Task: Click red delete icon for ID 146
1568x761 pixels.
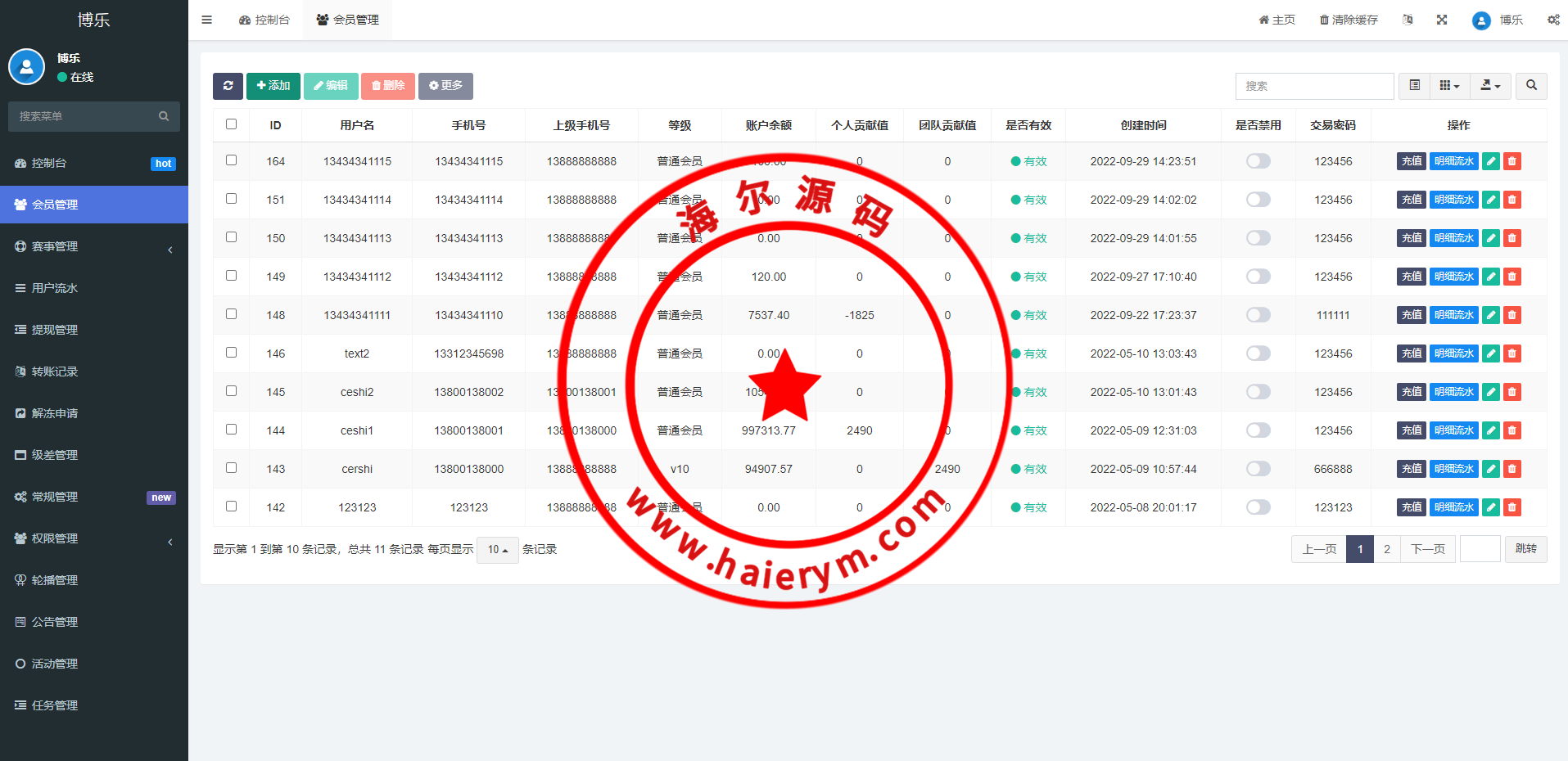Action: [x=1512, y=353]
